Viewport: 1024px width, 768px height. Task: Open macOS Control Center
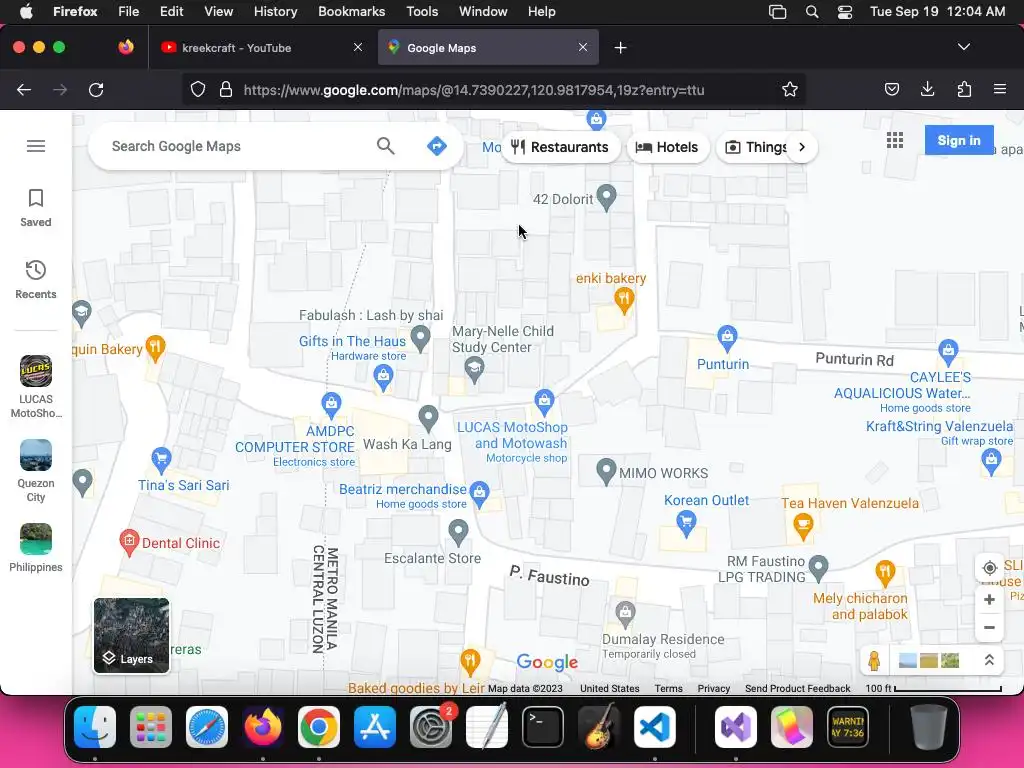click(844, 12)
